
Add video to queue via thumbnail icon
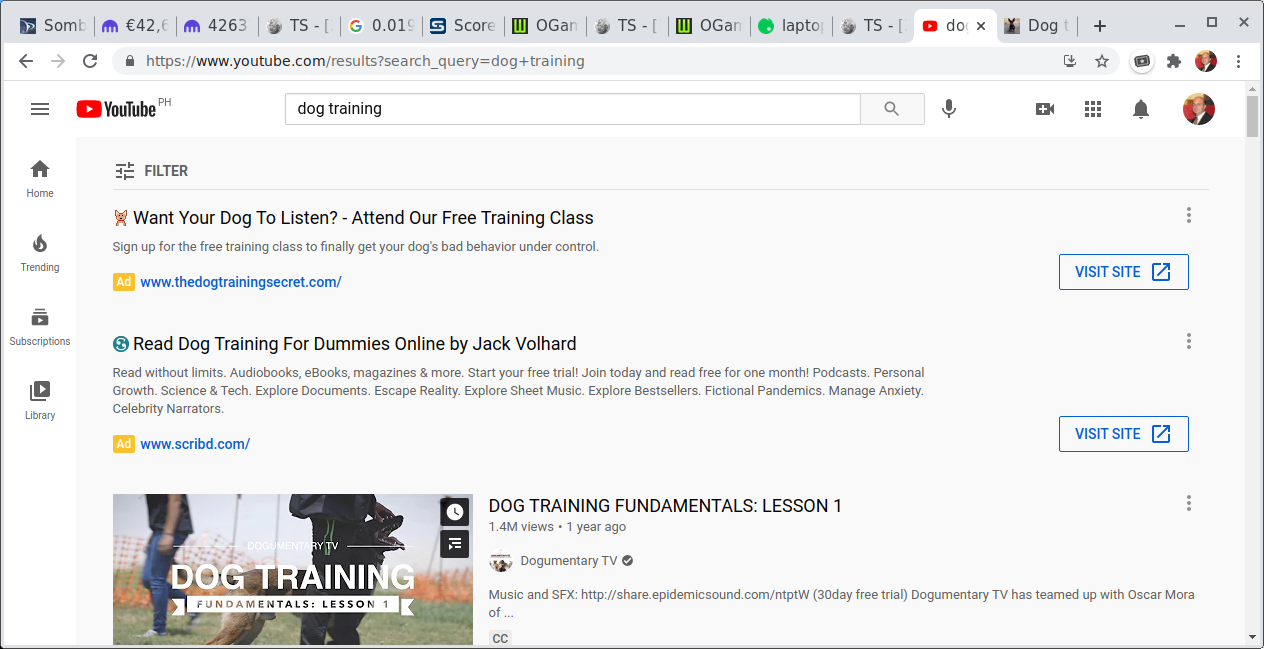pos(455,543)
